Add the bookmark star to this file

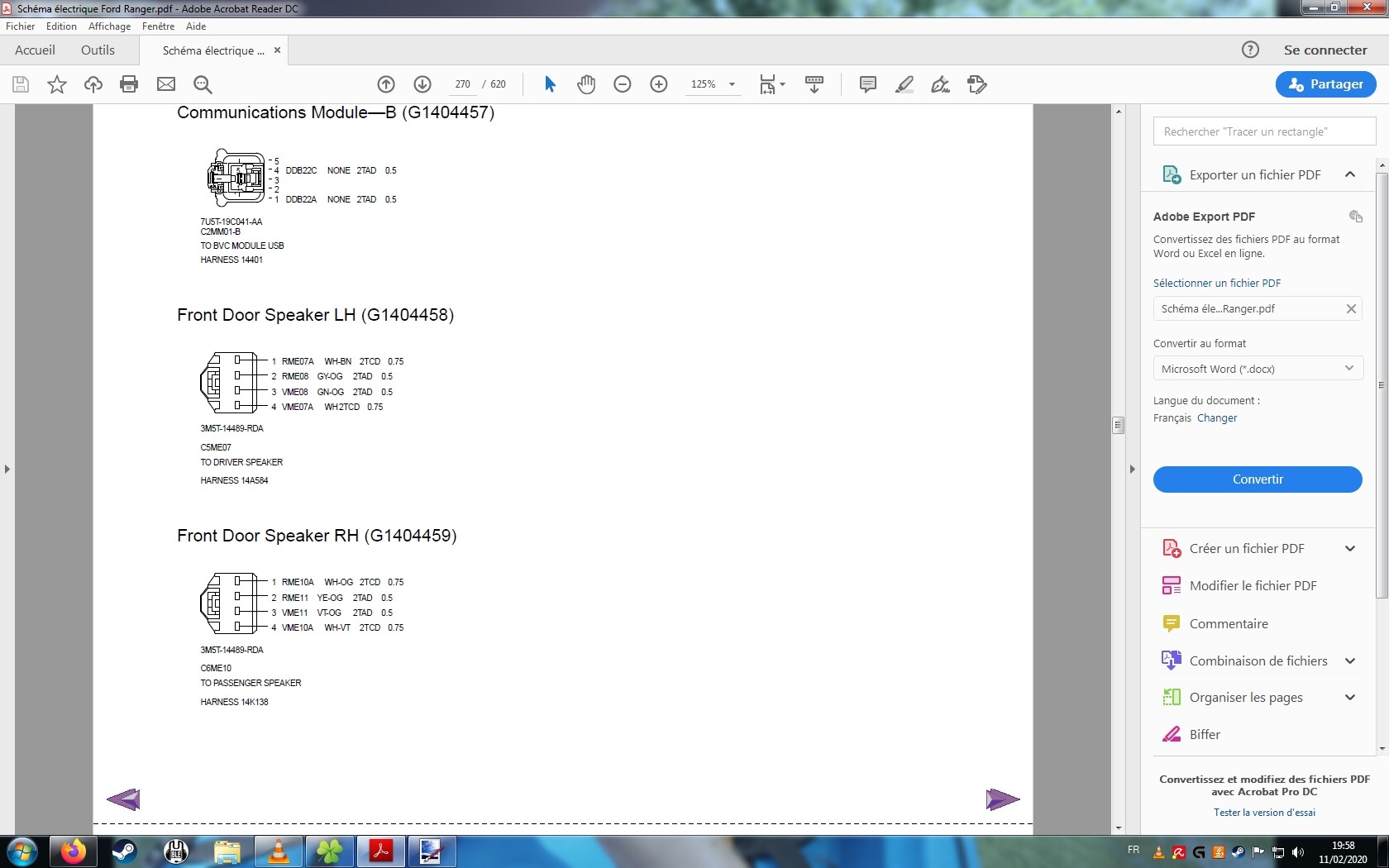click(57, 84)
